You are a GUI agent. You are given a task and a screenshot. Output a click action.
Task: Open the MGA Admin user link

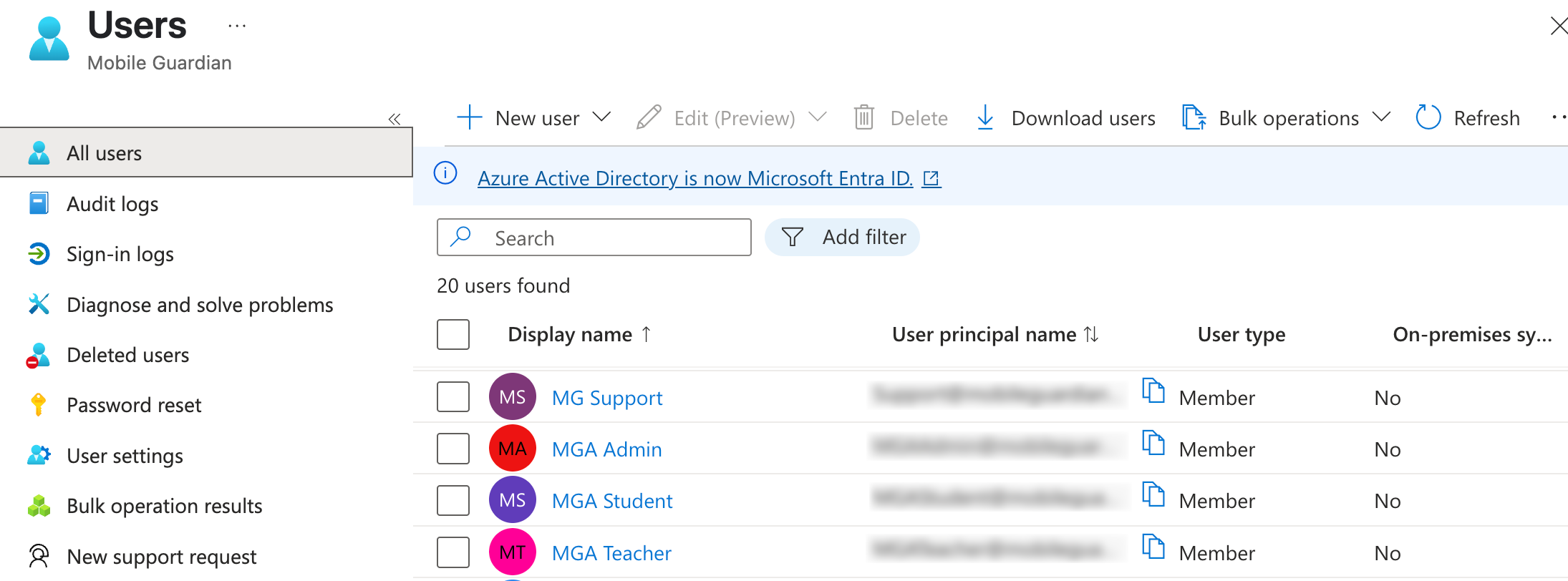coord(607,449)
